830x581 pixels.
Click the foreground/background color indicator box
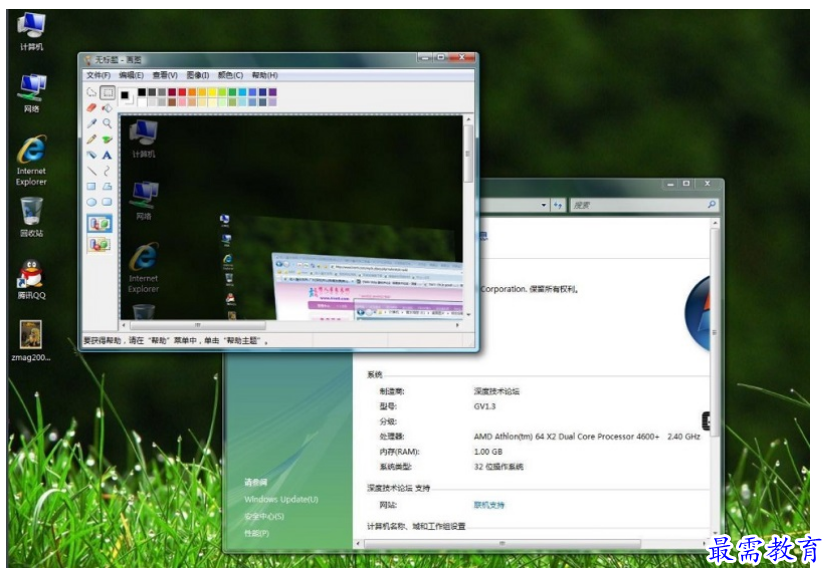126,97
